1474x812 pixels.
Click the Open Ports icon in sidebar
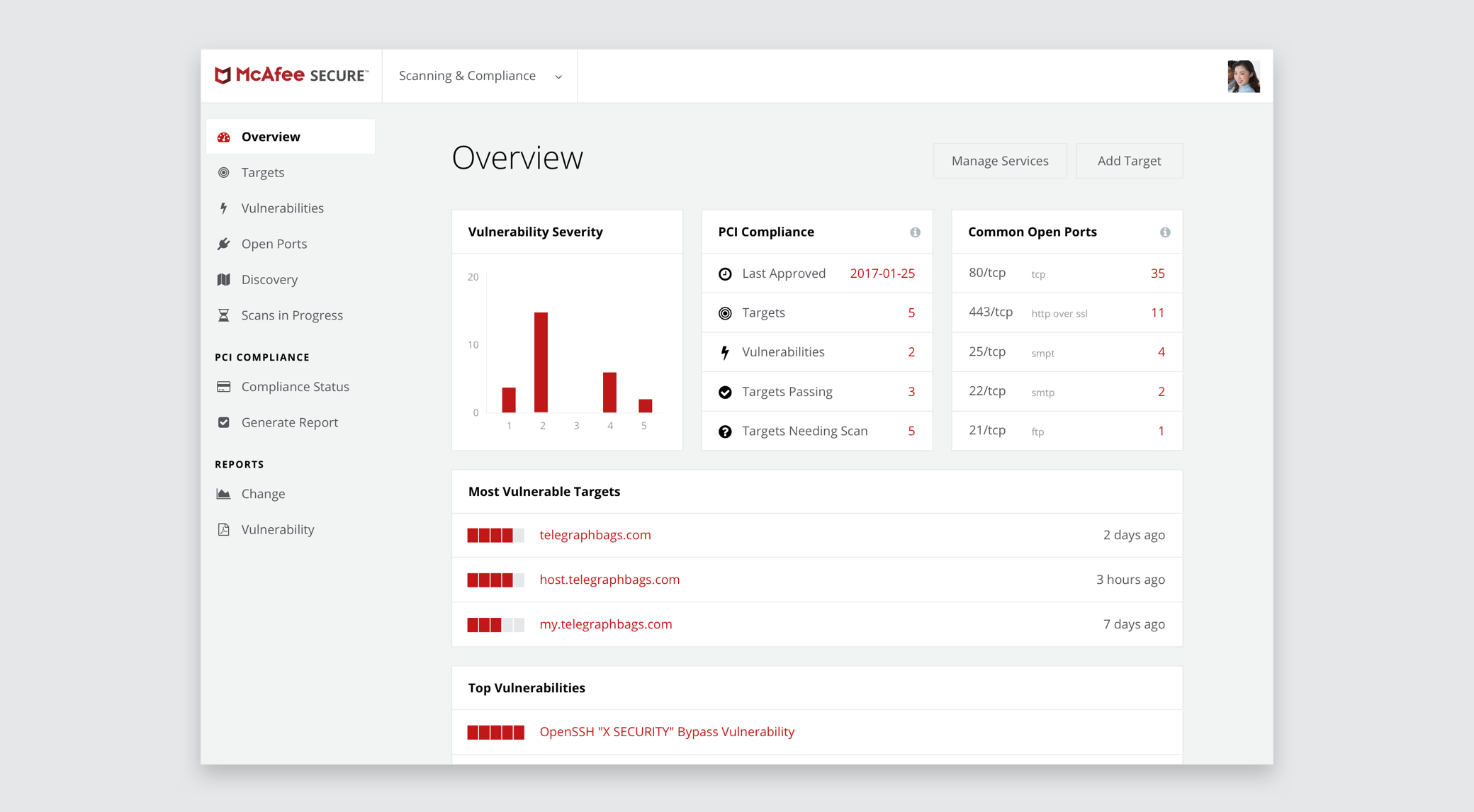click(x=223, y=244)
